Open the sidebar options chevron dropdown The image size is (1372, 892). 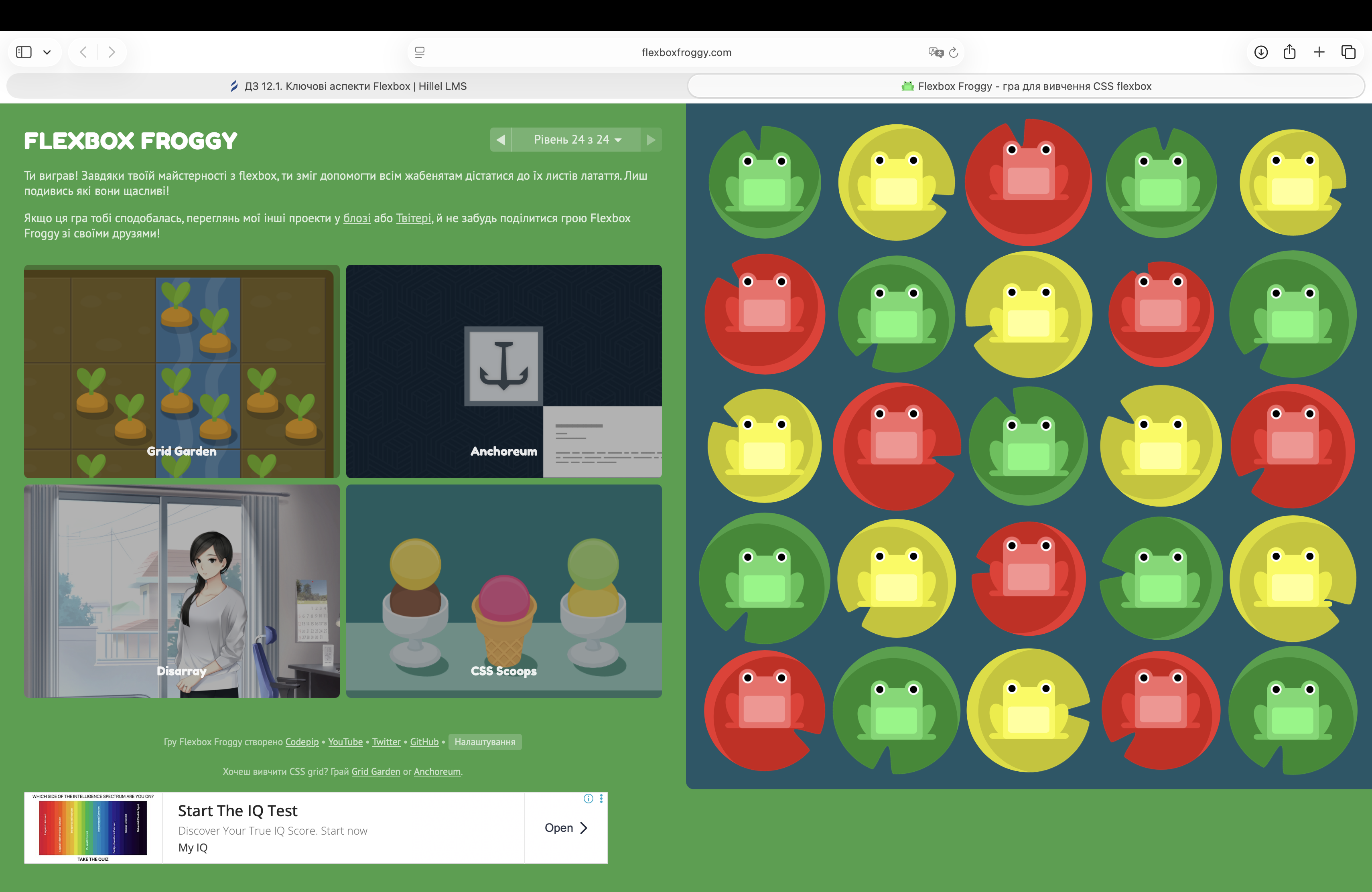point(47,53)
